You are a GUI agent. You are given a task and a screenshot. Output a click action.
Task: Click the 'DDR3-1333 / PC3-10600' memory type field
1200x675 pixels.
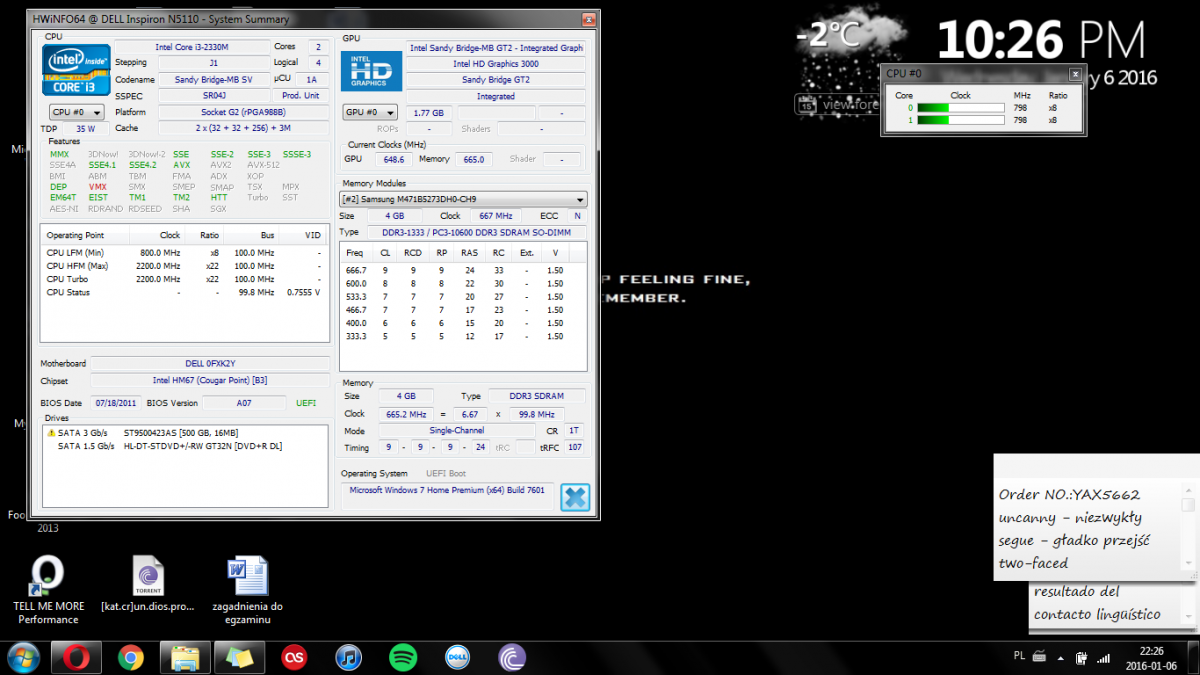point(477,232)
